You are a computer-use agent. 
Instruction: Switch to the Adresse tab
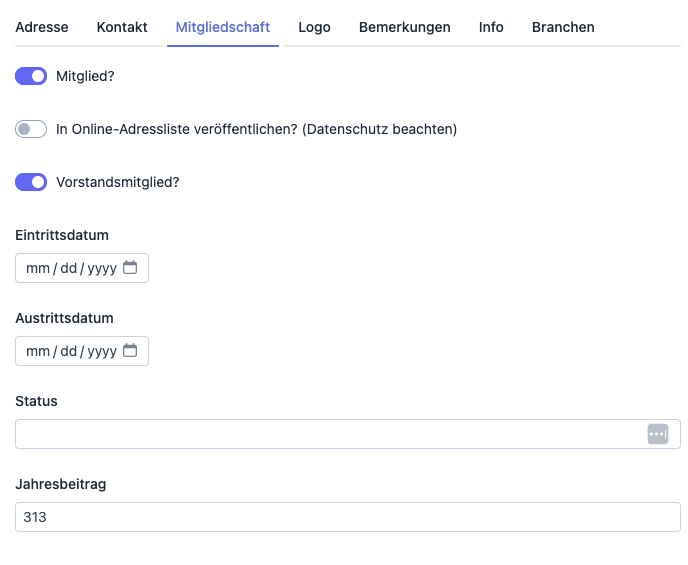42,27
